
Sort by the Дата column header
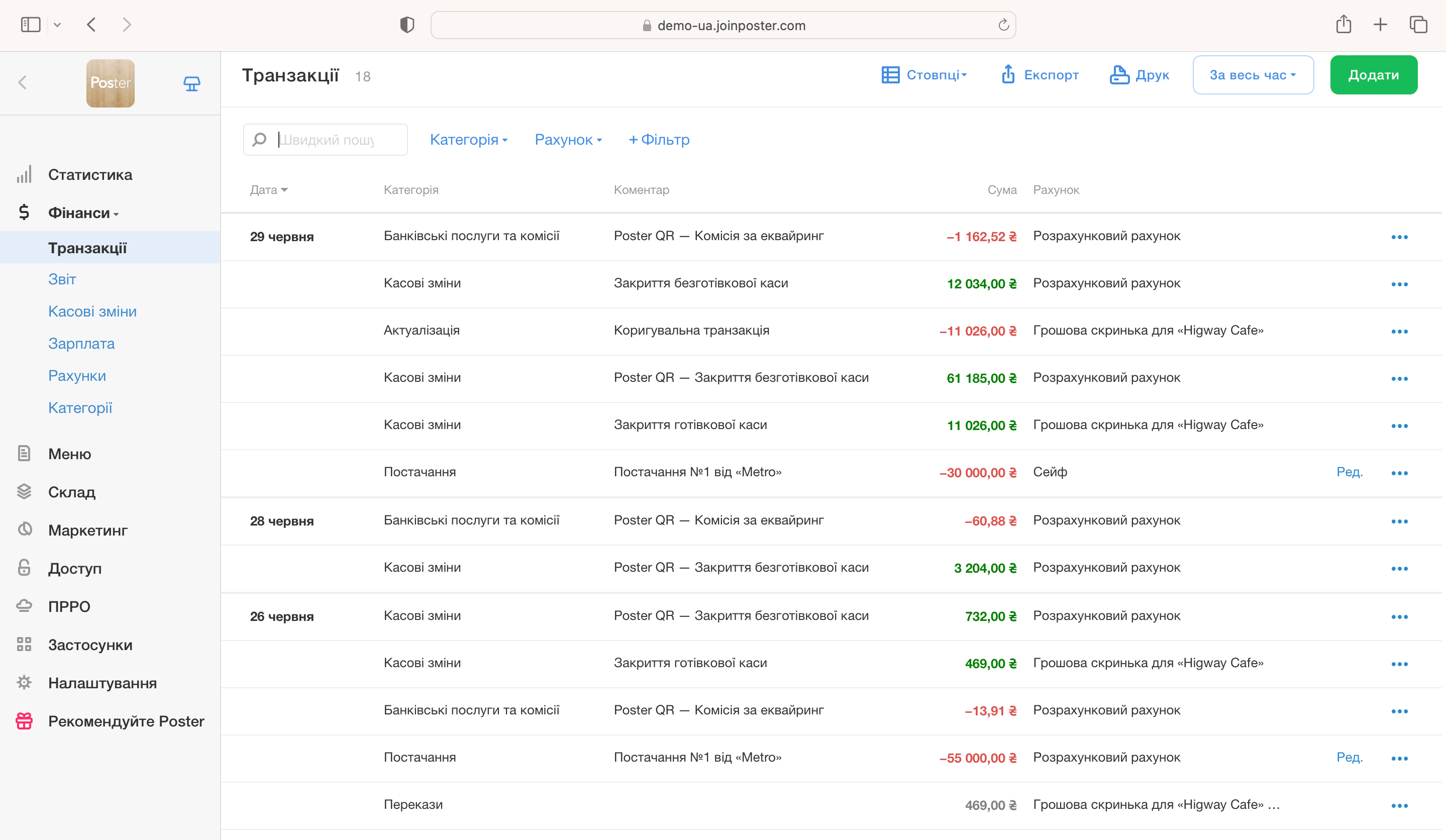268,189
